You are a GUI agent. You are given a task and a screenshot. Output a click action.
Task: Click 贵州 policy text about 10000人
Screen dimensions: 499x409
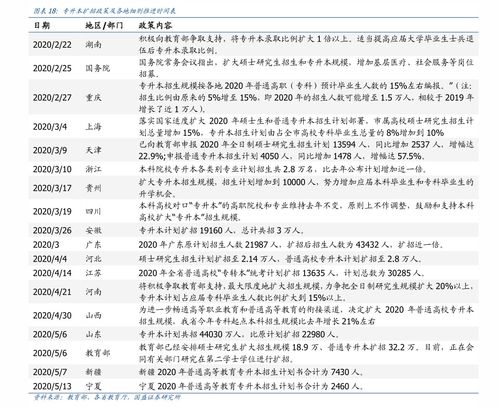306,188
